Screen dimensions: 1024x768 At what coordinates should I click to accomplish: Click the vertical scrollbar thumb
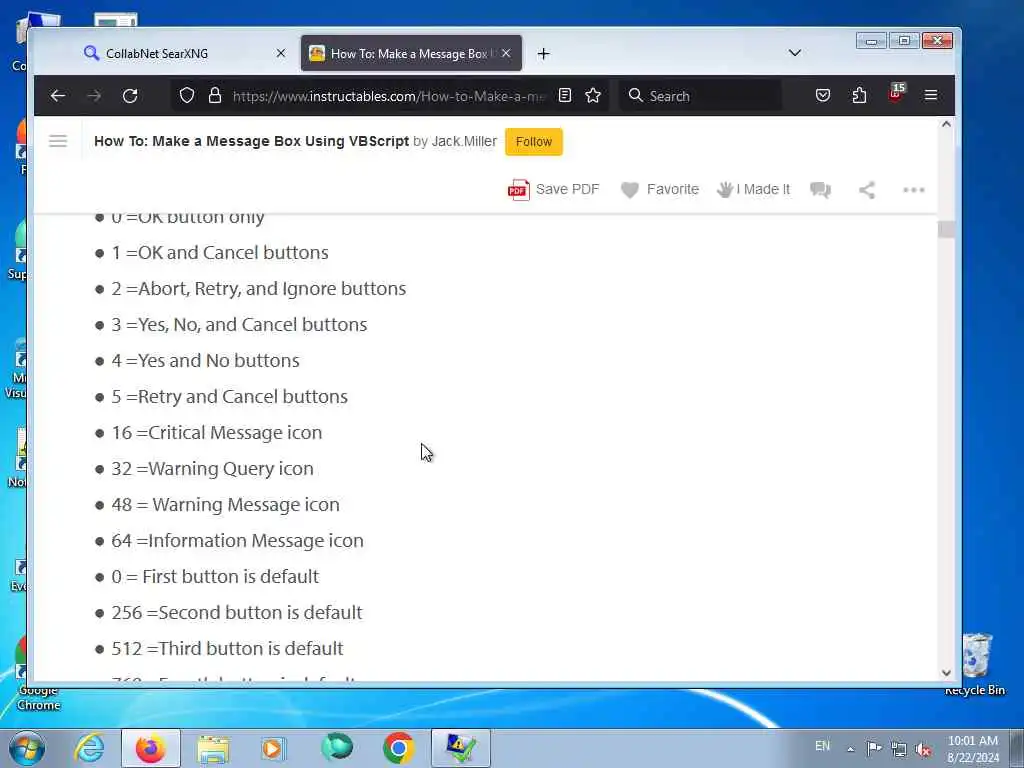pos(946,229)
